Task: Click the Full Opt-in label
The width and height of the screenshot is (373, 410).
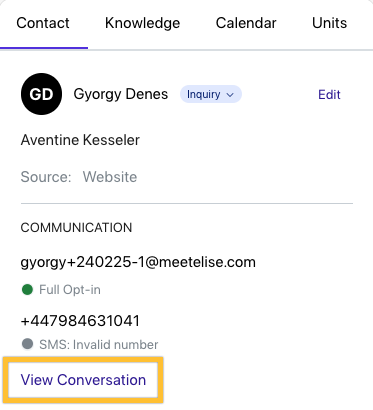Action: (x=70, y=290)
